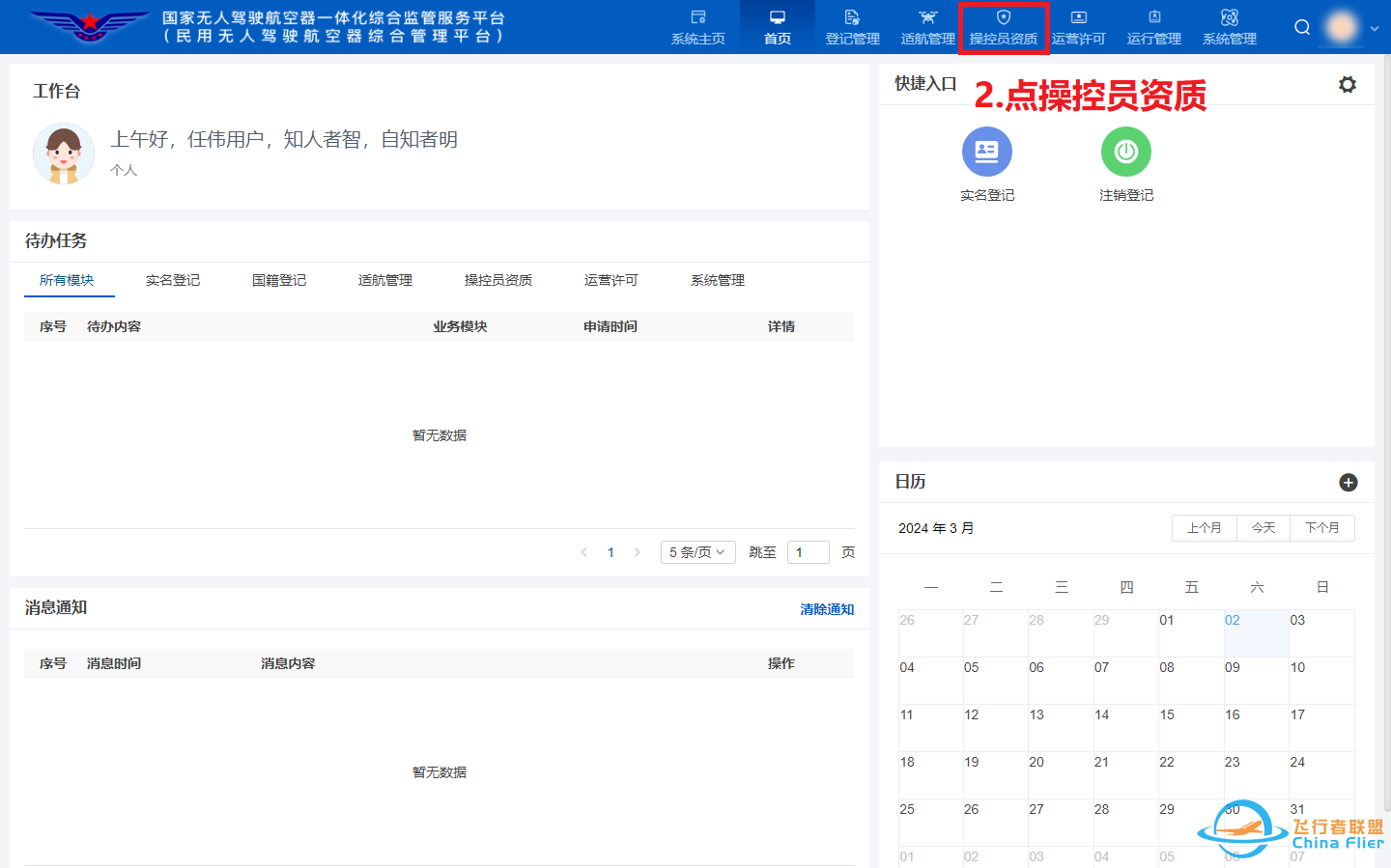Screen dimensions: 1391x868
Task: Click the search magnifier icon
Action: [x=1302, y=27]
